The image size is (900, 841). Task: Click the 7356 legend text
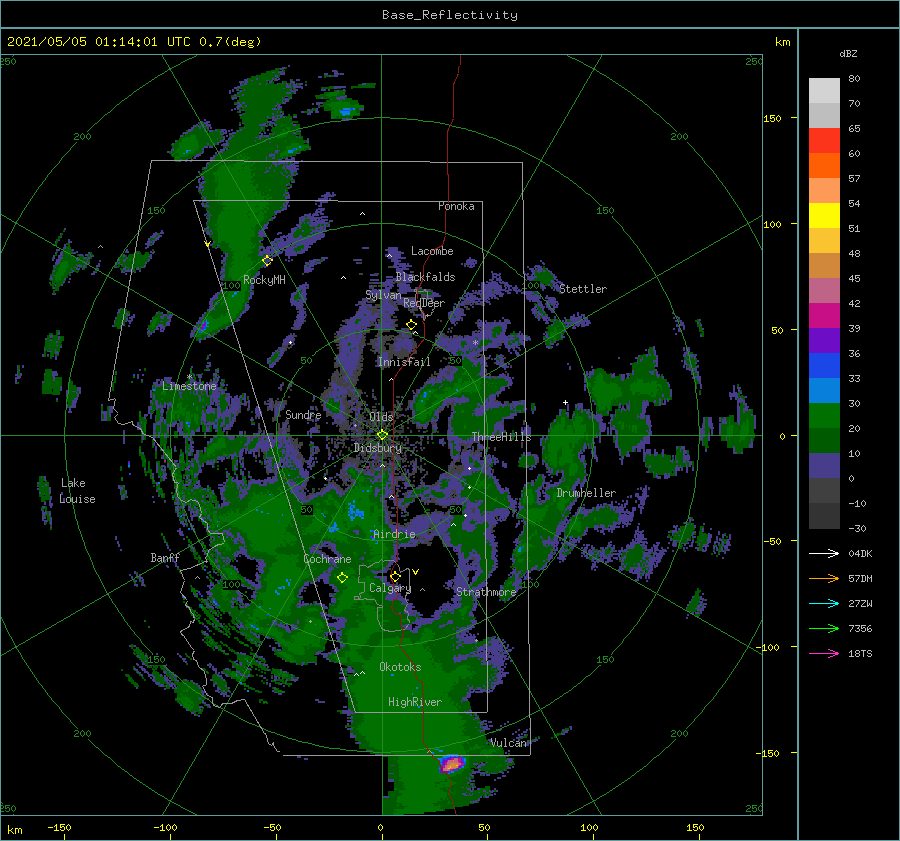point(860,629)
